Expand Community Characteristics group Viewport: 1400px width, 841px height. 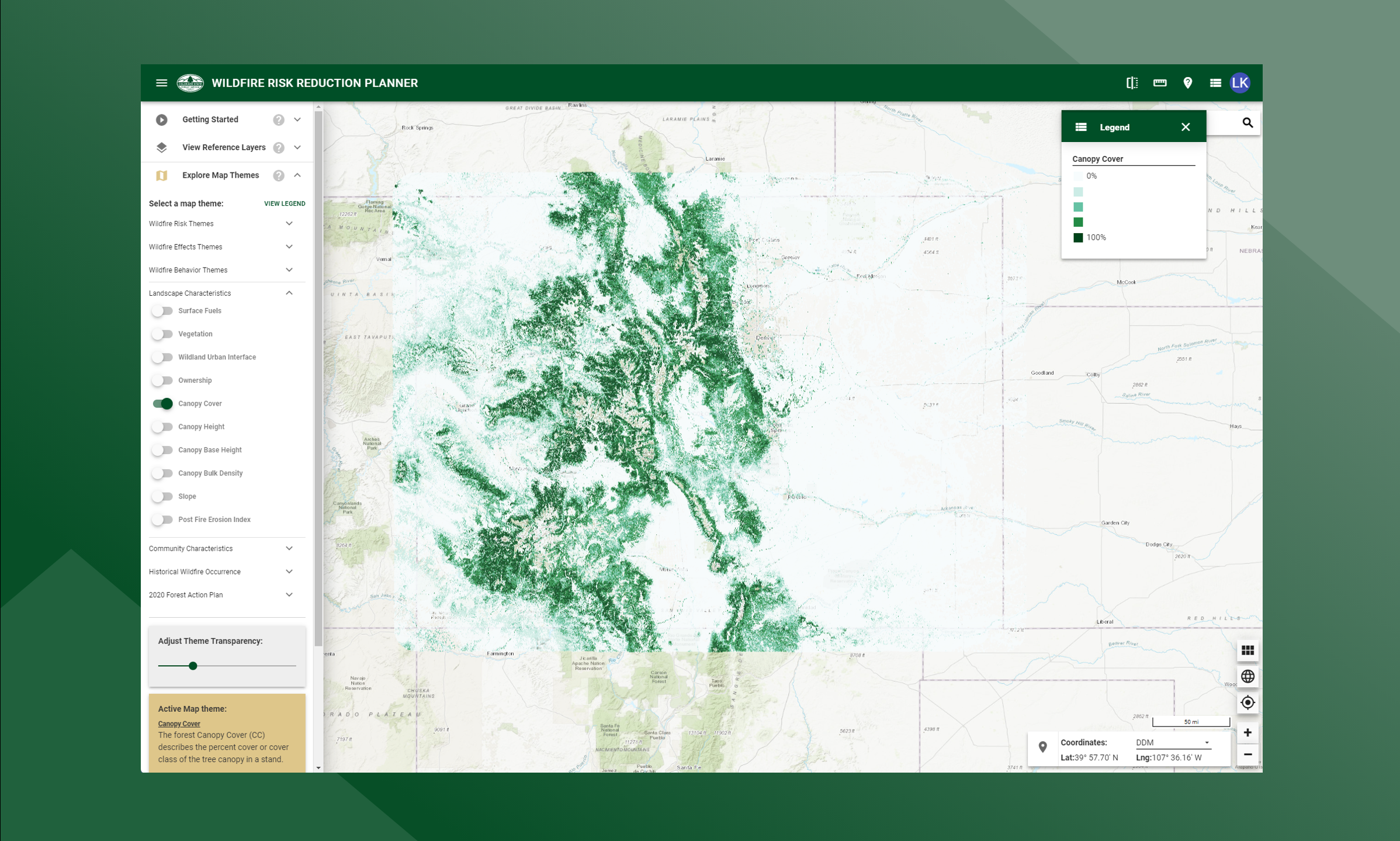pos(289,548)
